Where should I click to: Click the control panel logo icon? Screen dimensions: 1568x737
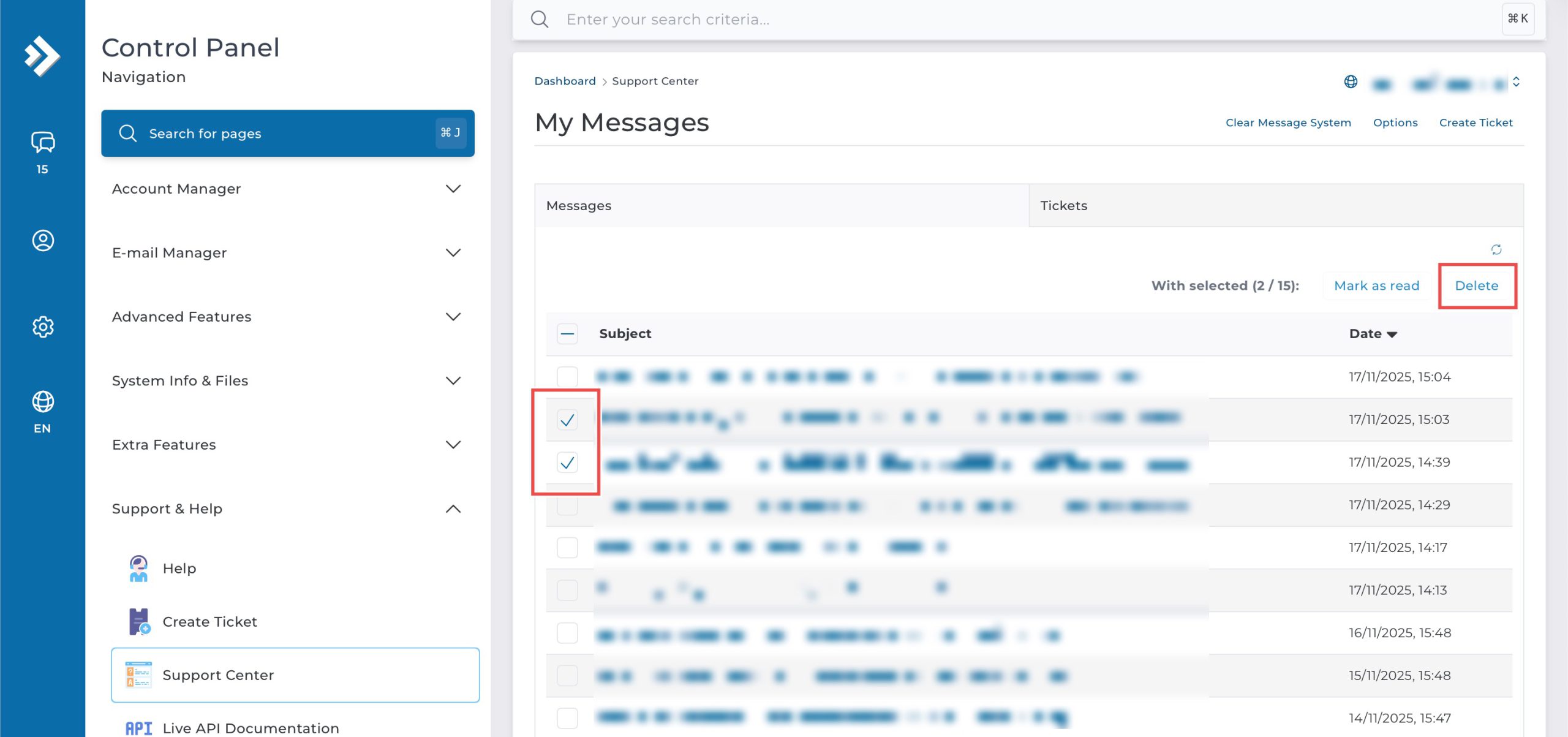click(42, 56)
